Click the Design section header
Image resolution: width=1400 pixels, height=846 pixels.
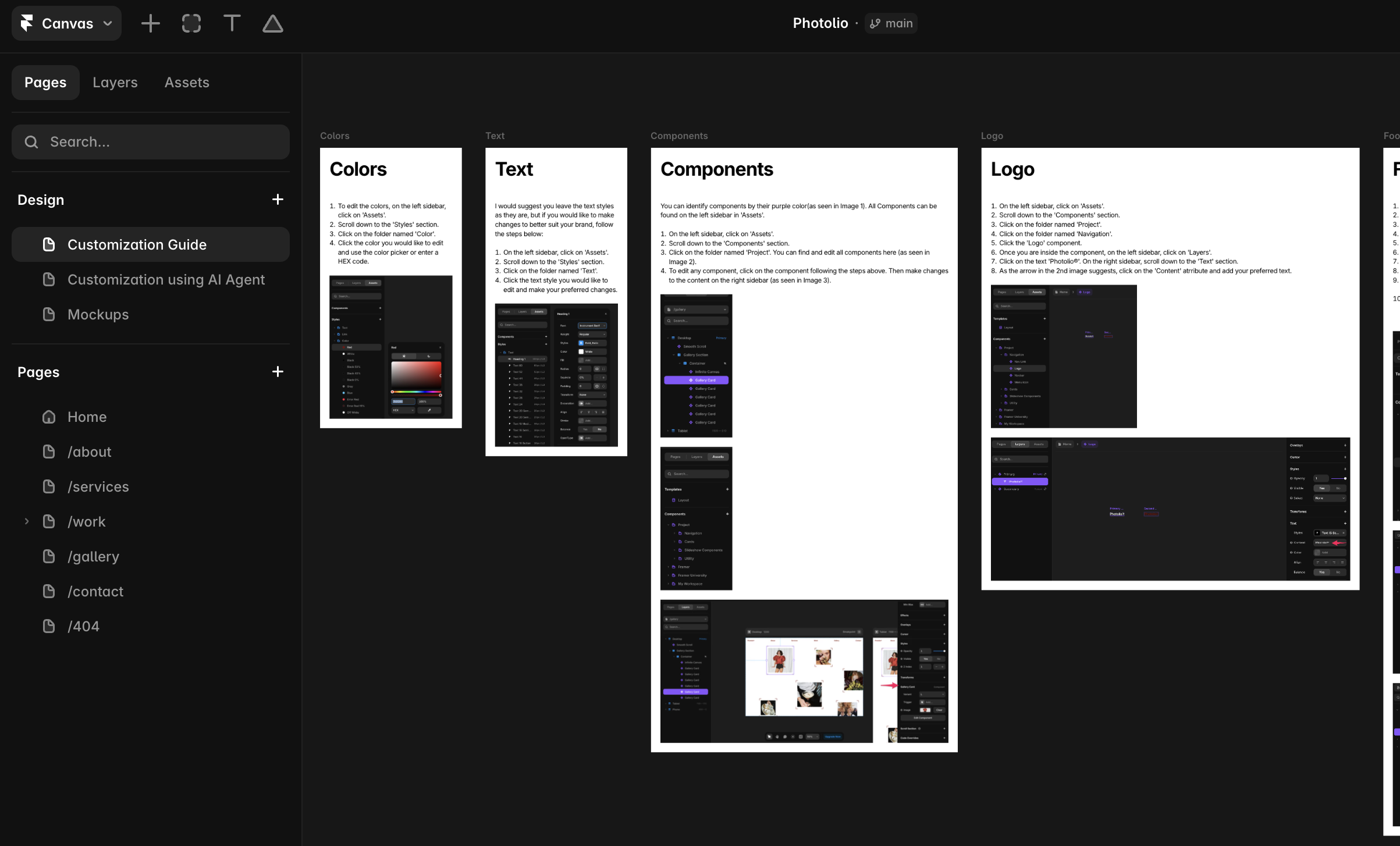coord(41,200)
